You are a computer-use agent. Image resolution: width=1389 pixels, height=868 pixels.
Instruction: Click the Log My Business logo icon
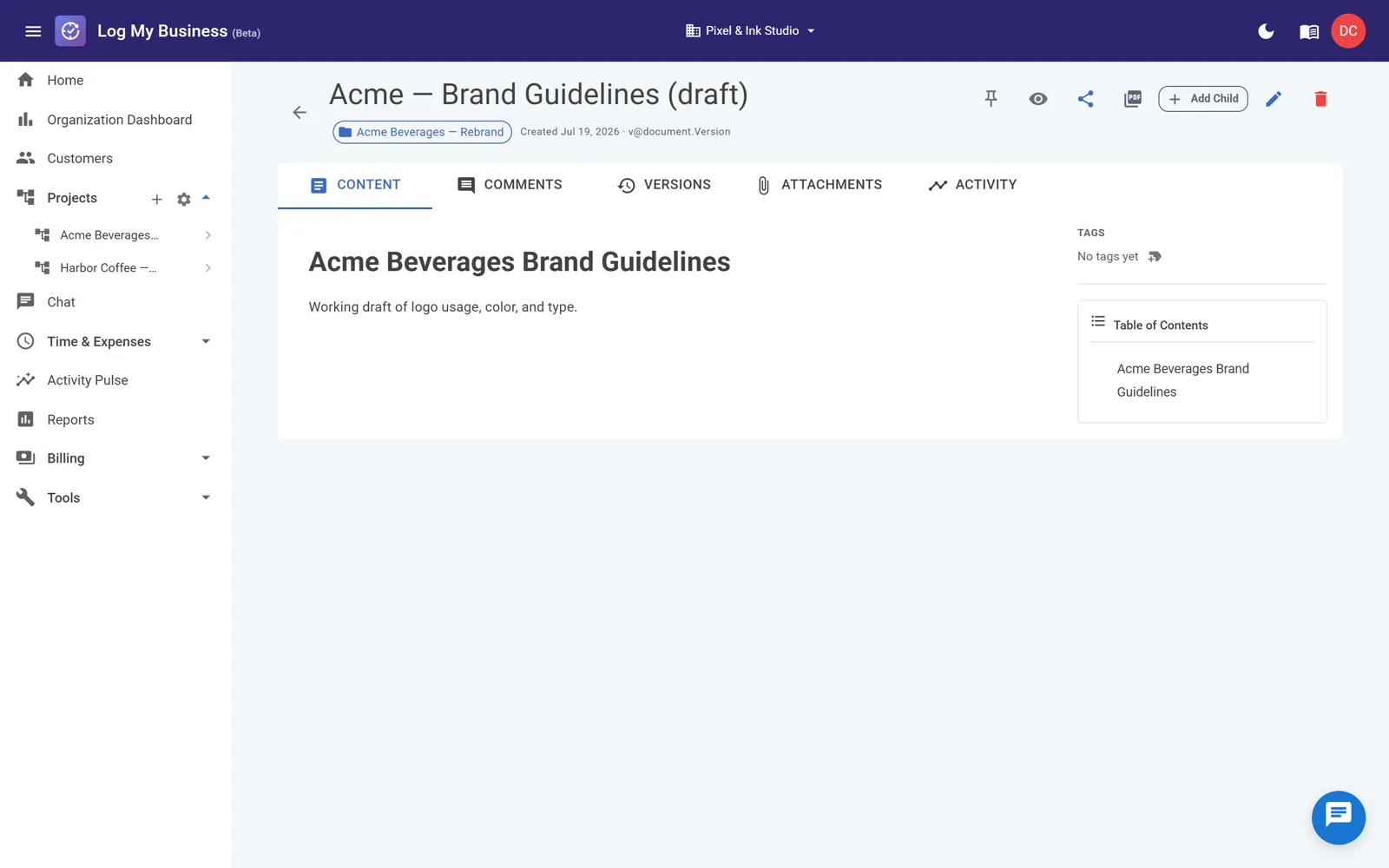pyautogui.click(x=70, y=31)
